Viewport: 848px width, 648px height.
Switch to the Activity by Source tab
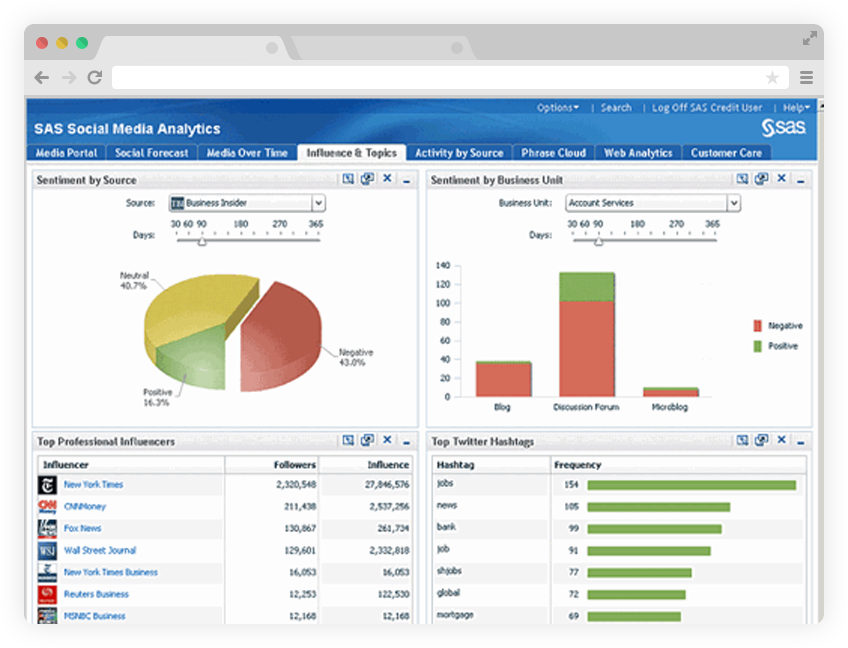(459, 153)
